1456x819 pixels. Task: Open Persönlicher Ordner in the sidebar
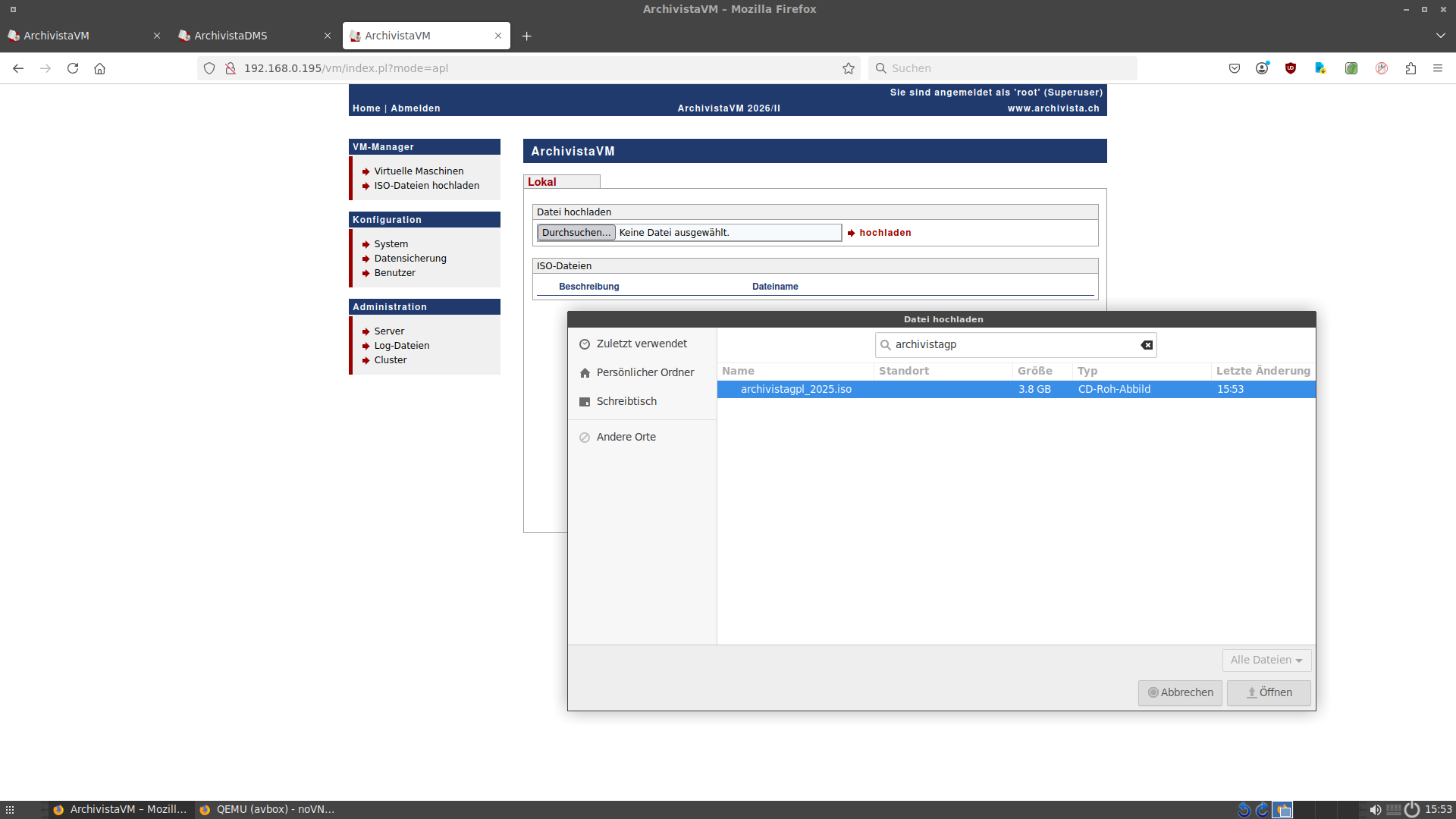point(645,372)
